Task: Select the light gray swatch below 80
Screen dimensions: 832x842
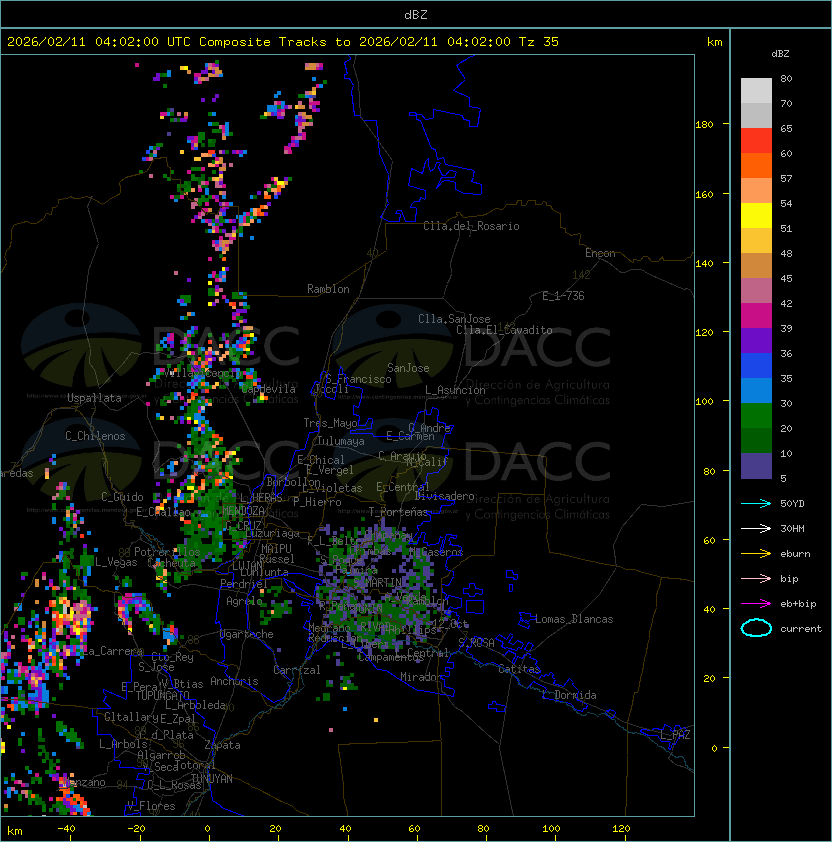Action: (x=756, y=90)
